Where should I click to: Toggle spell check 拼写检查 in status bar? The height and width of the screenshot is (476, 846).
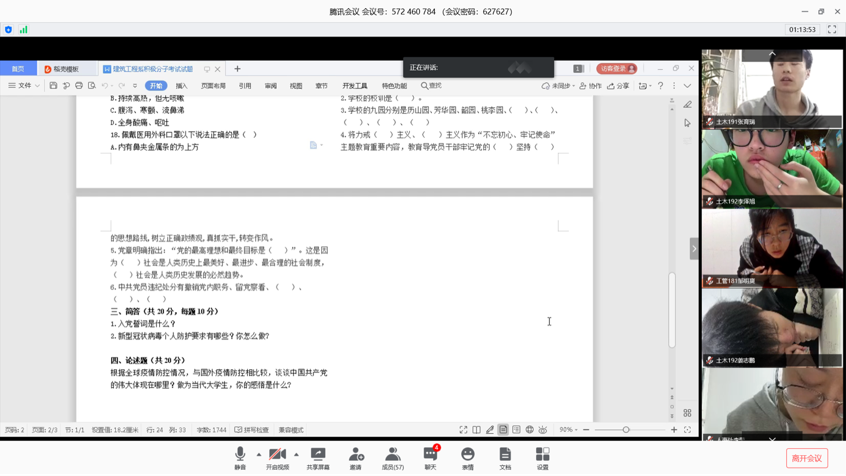point(252,430)
